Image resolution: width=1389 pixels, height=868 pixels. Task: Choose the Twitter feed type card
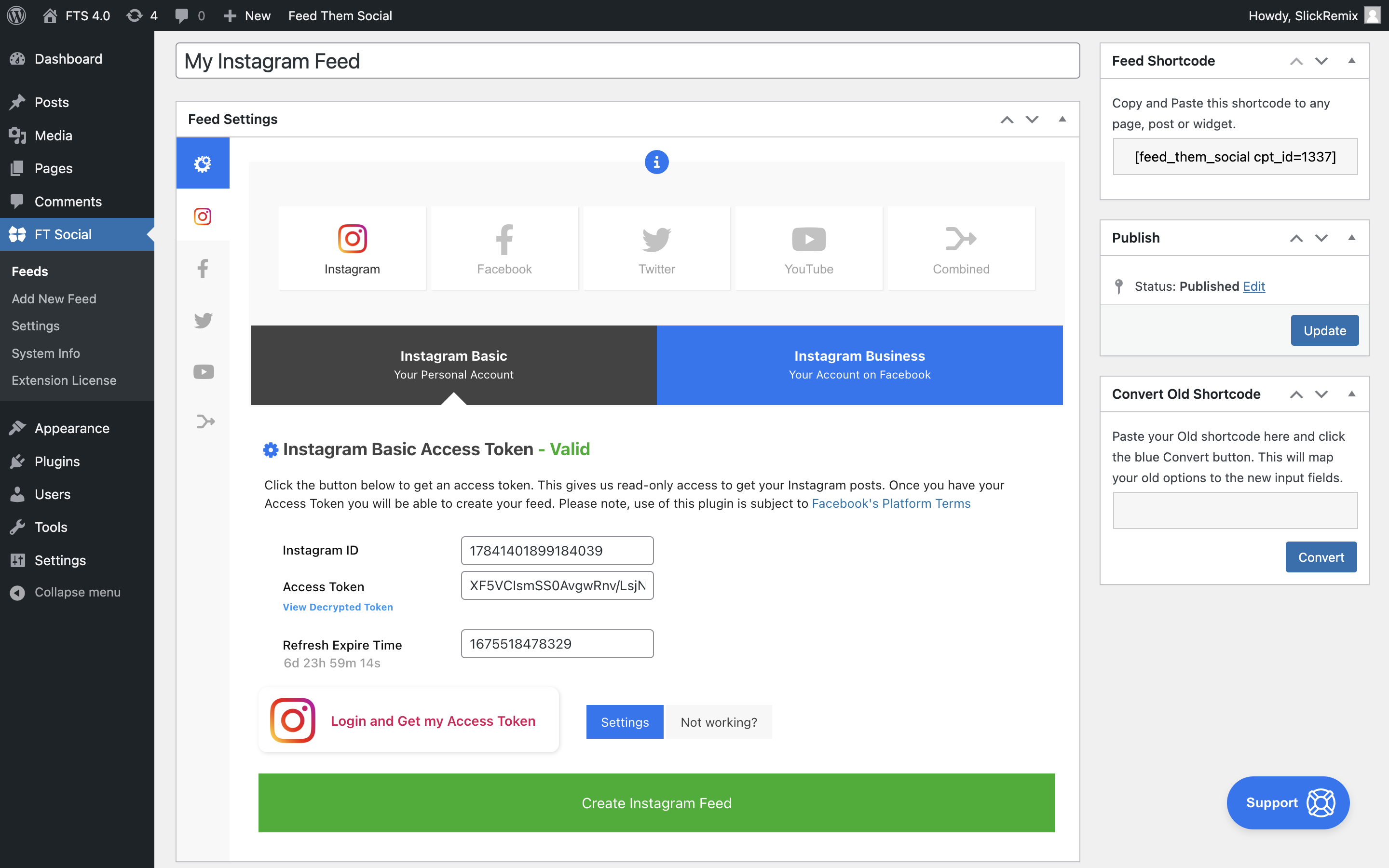pyautogui.click(x=656, y=248)
